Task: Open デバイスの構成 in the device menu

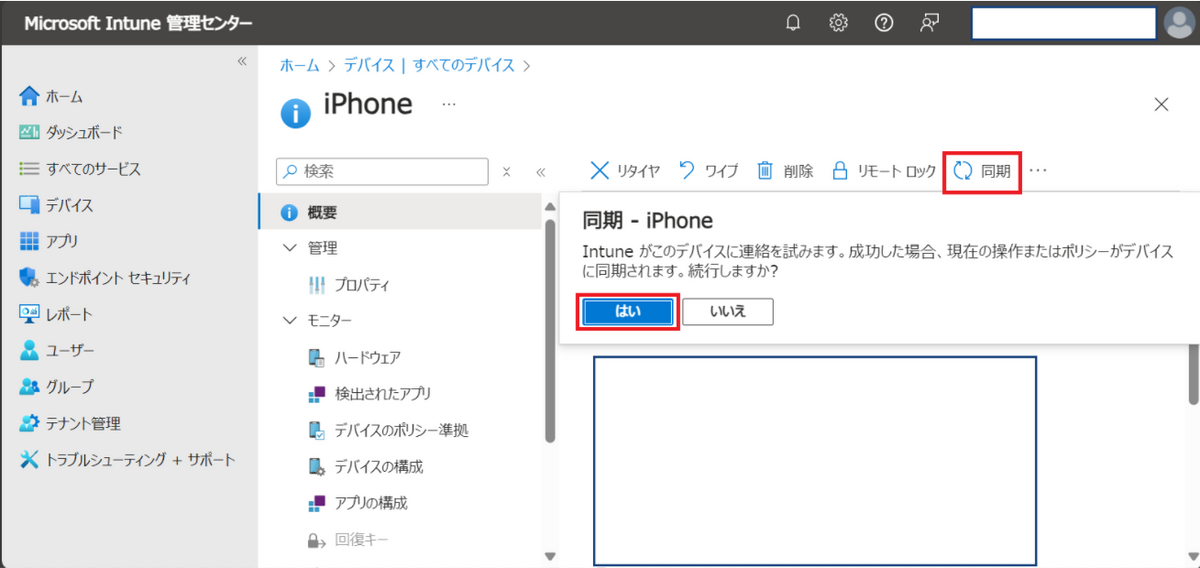Action: pyautogui.click(x=365, y=467)
